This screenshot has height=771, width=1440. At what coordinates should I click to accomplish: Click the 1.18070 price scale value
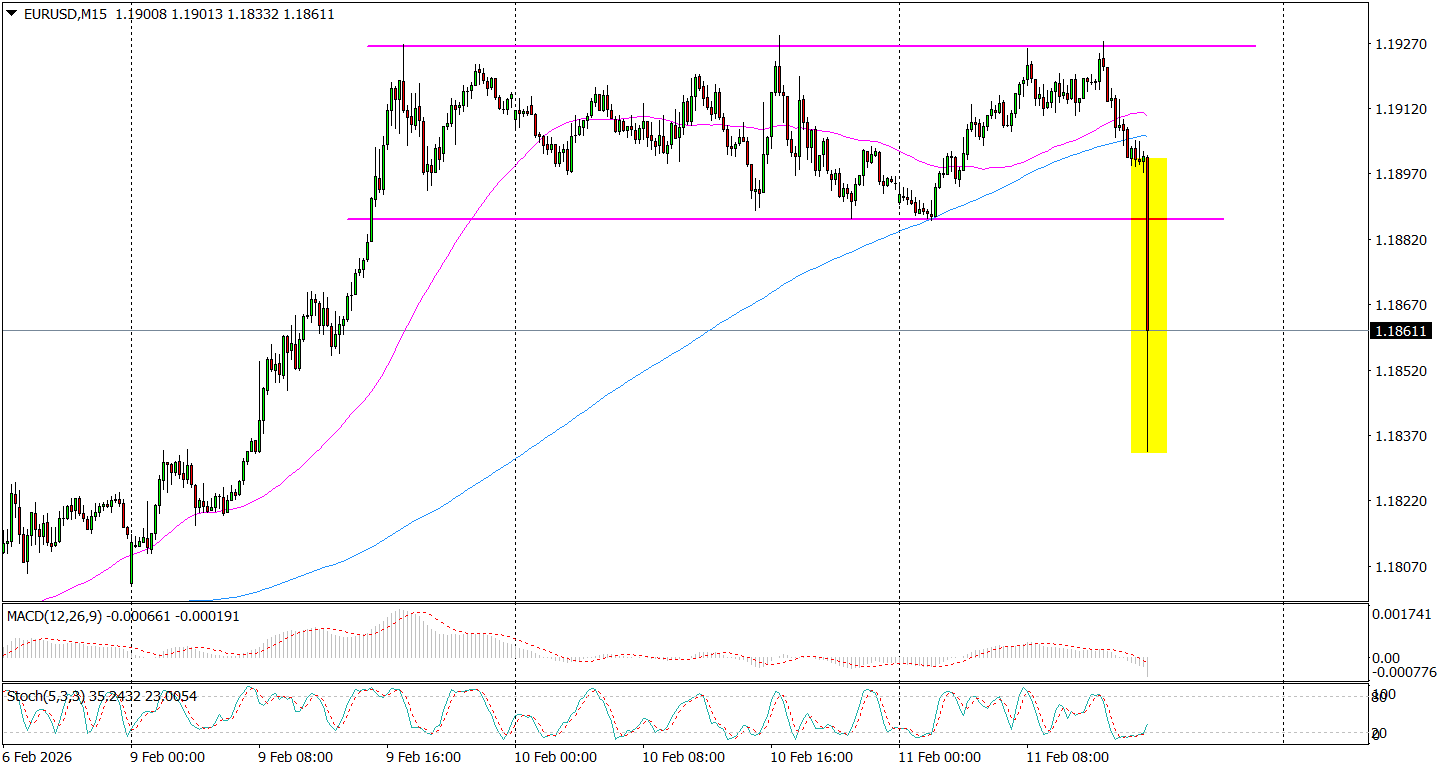coord(1400,567)
